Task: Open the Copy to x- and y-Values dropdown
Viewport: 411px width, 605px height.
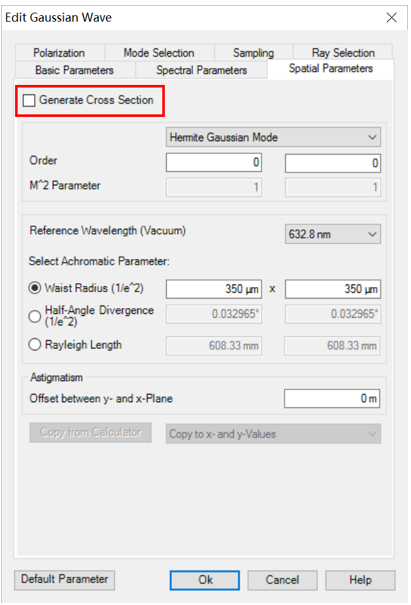Action: coord(273,434)
